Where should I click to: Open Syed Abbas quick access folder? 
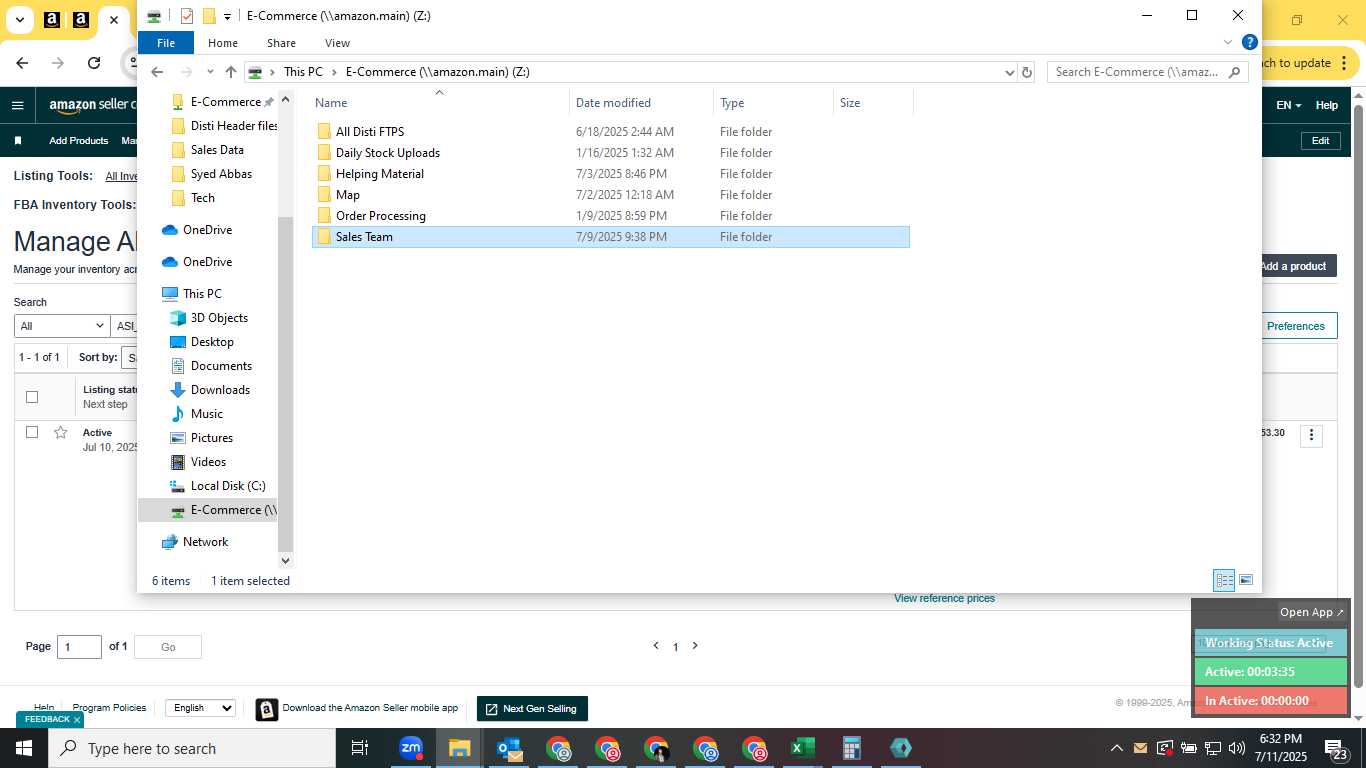(221, 174)
